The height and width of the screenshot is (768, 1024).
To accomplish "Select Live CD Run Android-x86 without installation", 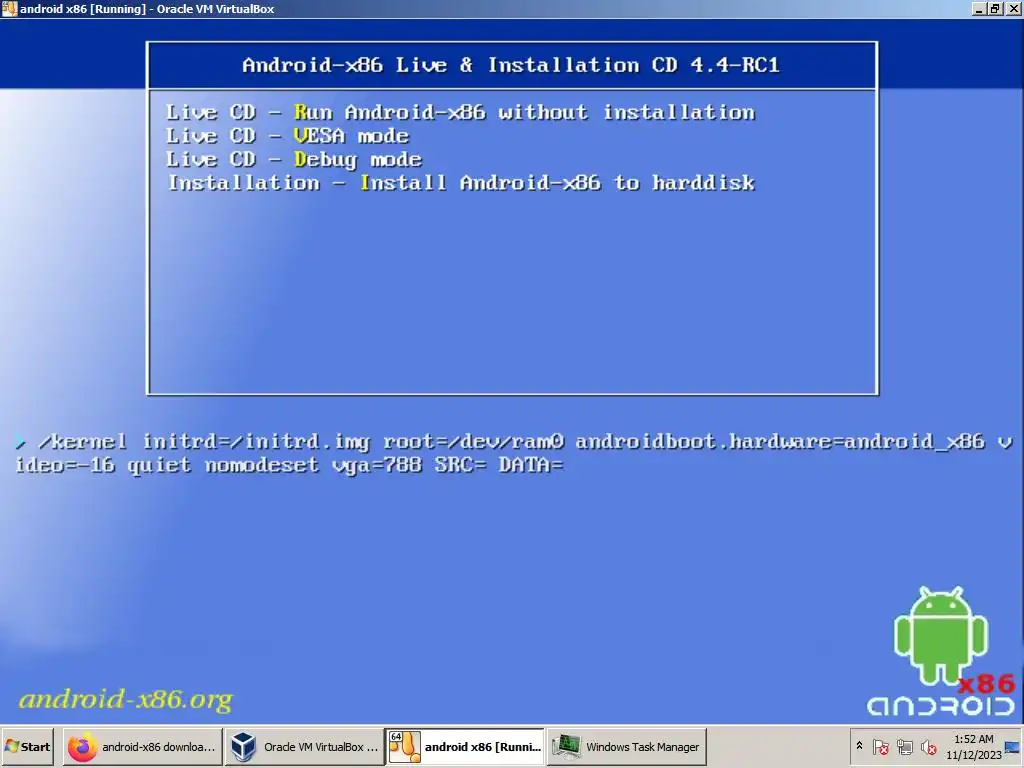I will click(460, 112).
